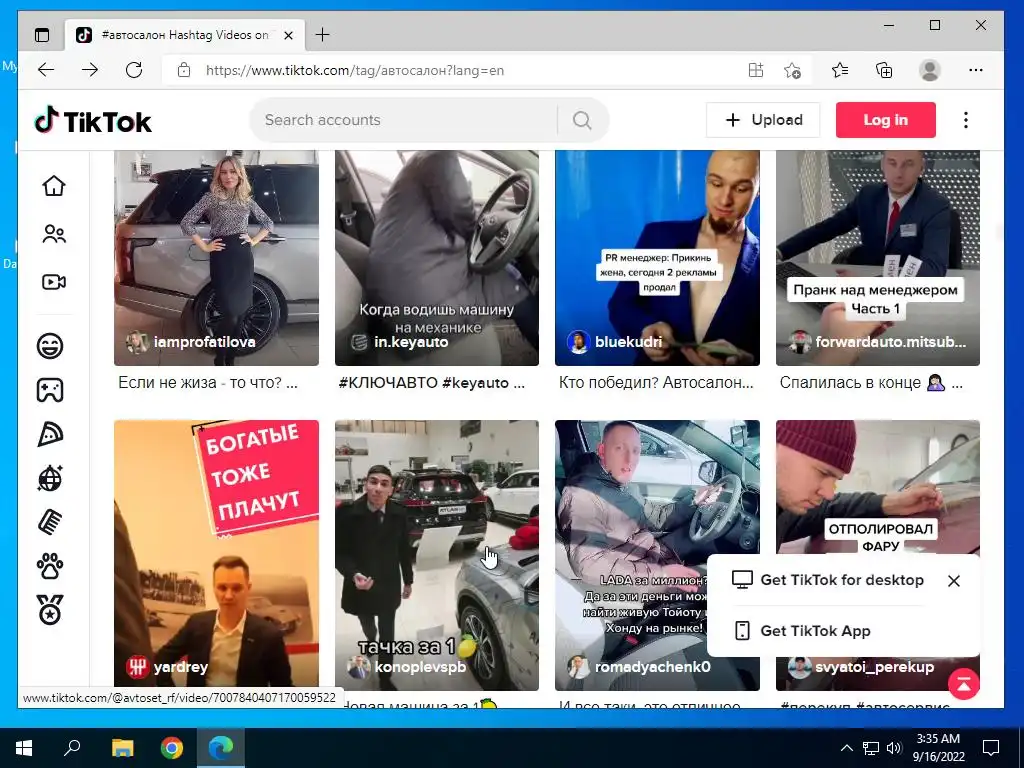Open the Following people icon in sidebar
The height and width of the screenshot is (768, 1024).
54,234
